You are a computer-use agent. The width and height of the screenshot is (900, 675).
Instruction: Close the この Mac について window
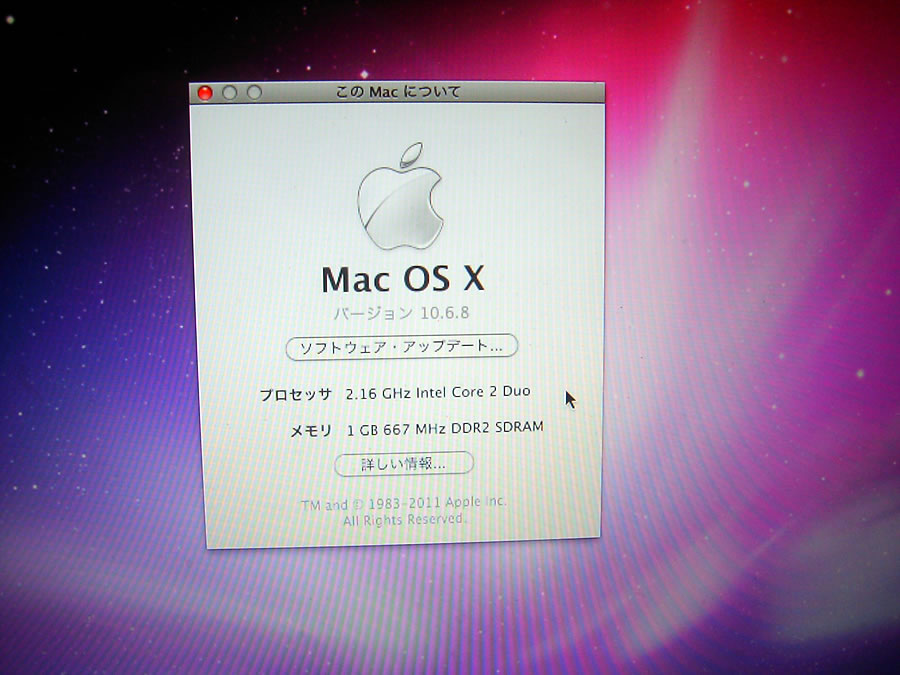(x=205, y=93)
